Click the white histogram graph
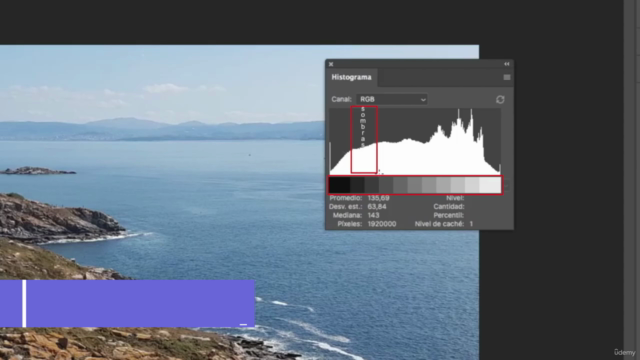 coord(415,141)
